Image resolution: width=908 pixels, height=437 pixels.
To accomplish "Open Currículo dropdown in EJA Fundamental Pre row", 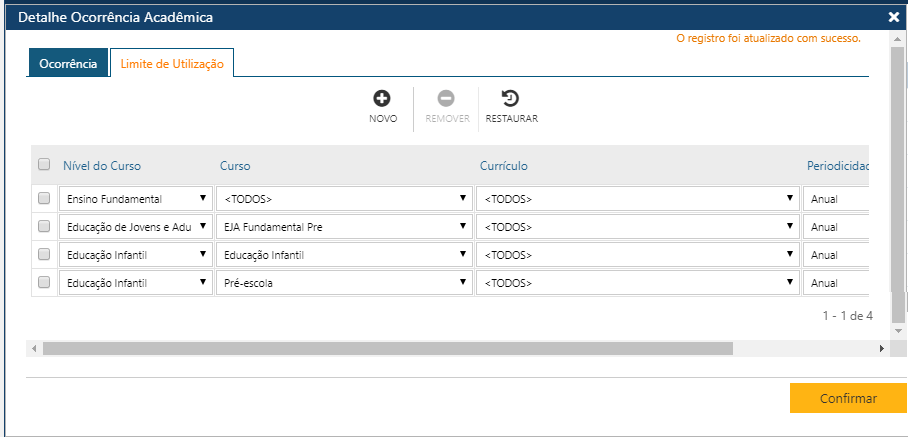I will click(x=638, y=227).
